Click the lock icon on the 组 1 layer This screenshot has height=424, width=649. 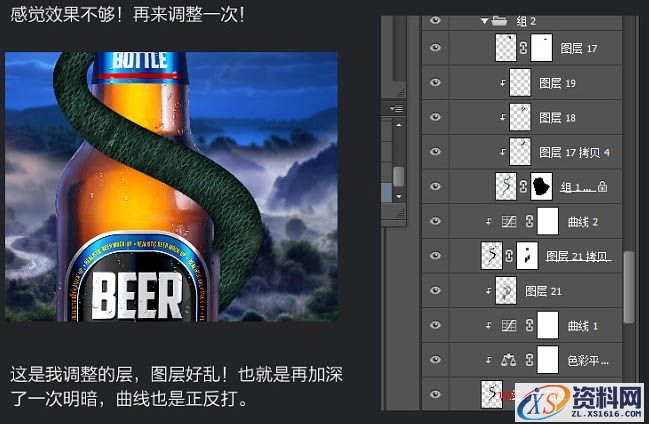[603, 186]
